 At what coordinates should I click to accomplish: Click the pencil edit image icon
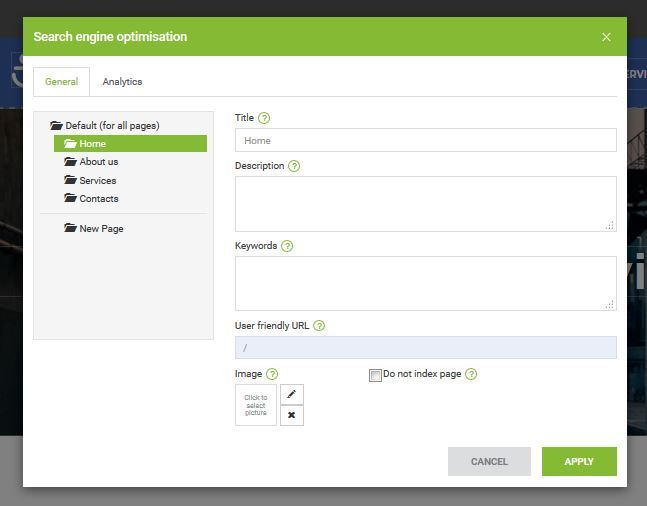click(292, 394)
